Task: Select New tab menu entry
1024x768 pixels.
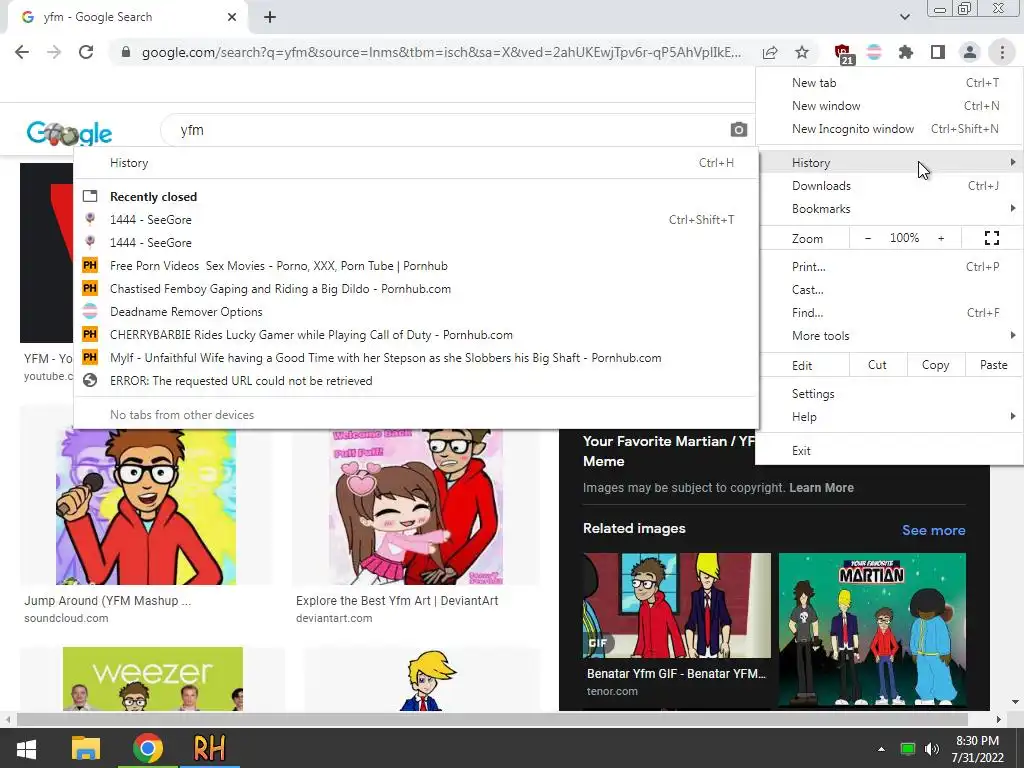Action: pos(889,83)
